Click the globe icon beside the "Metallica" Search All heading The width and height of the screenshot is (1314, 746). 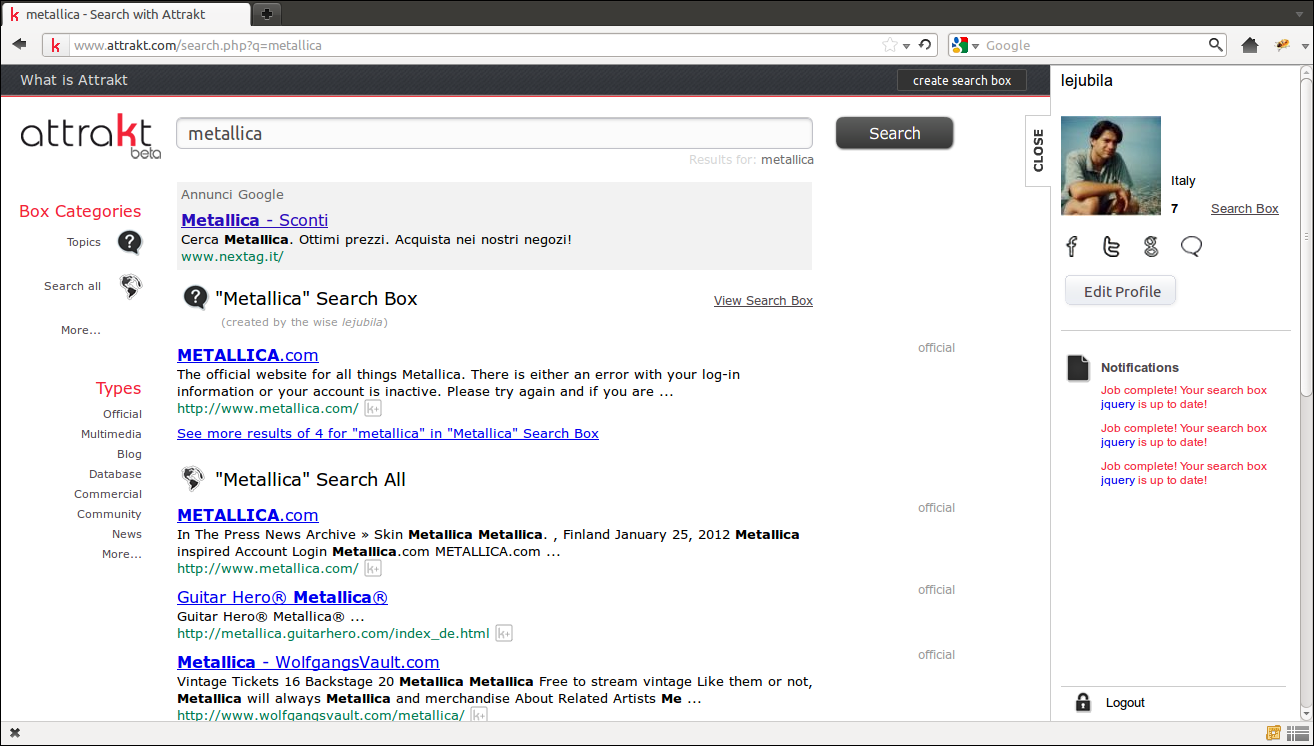(193, 479)
